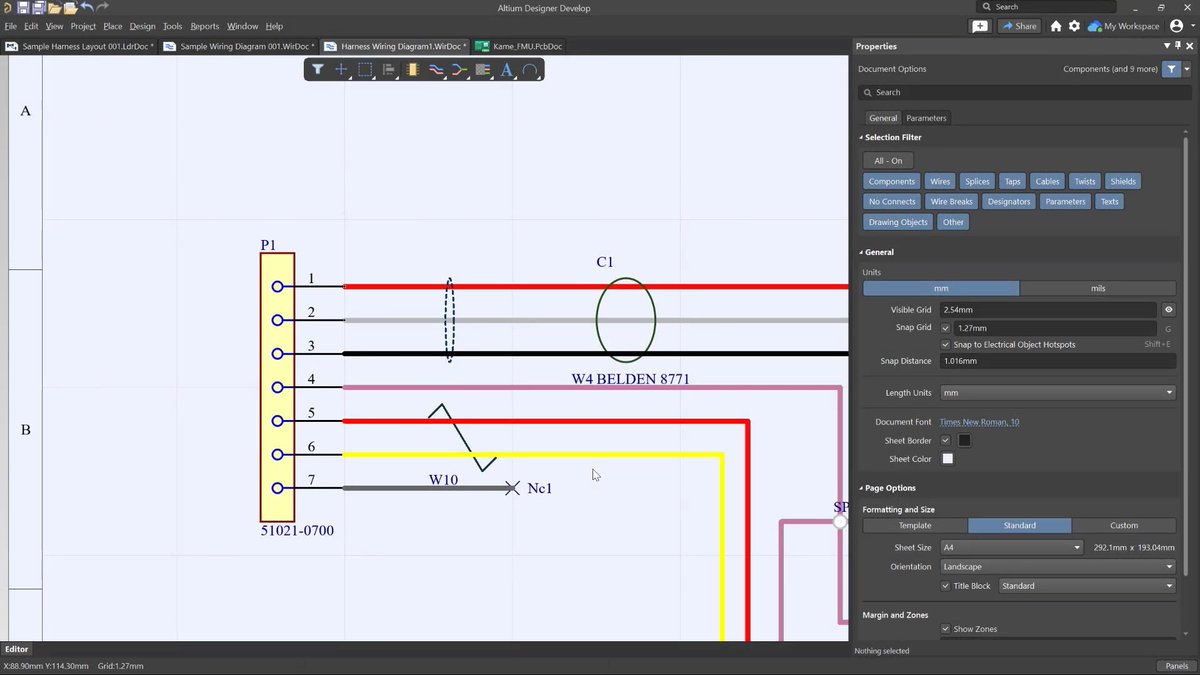Expand the Orientation dropdown
Viewport: 1200px width, 675px height.
click(x=1058, y=567)
